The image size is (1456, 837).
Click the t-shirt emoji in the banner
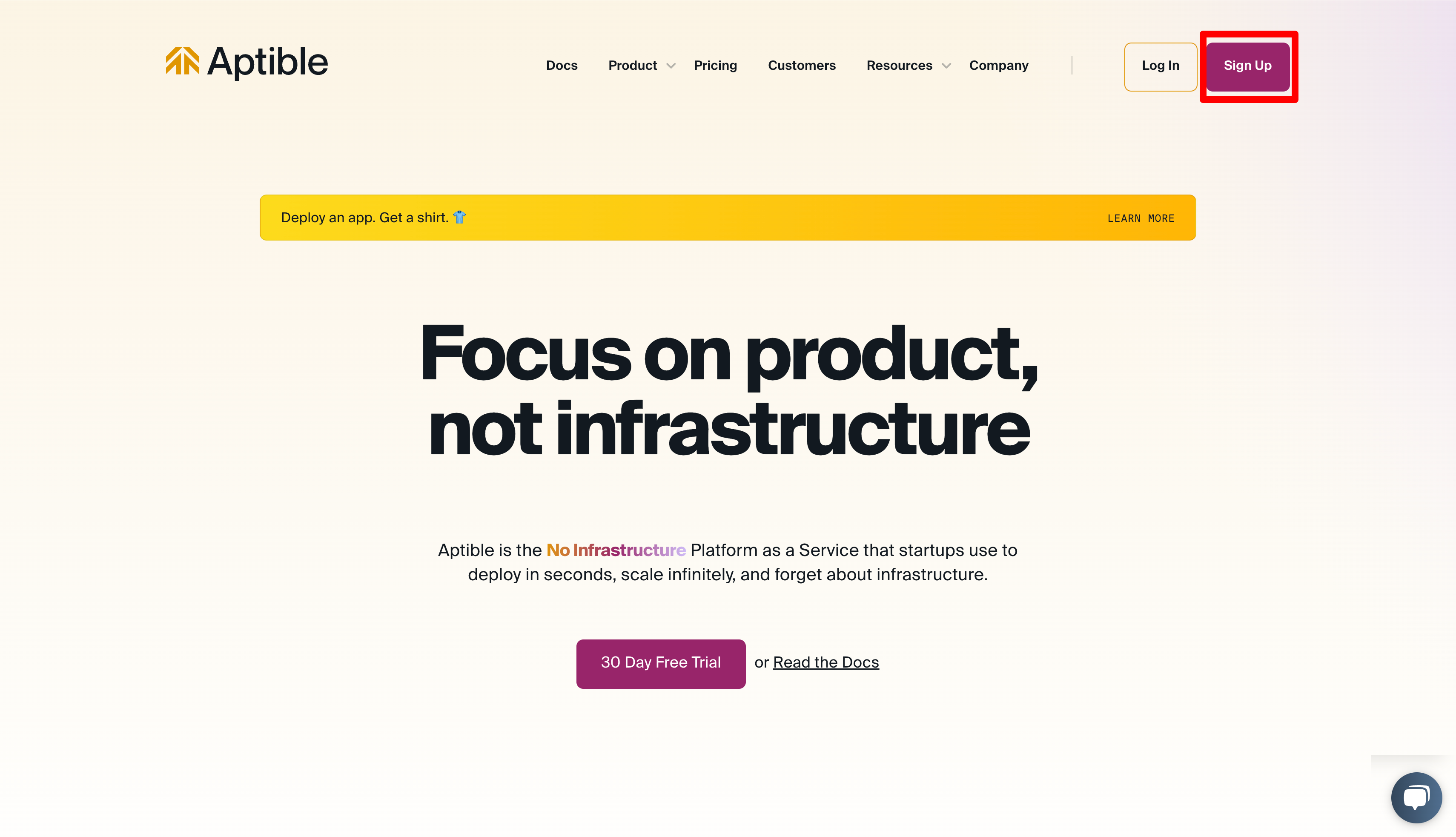[x=458, y=217]
